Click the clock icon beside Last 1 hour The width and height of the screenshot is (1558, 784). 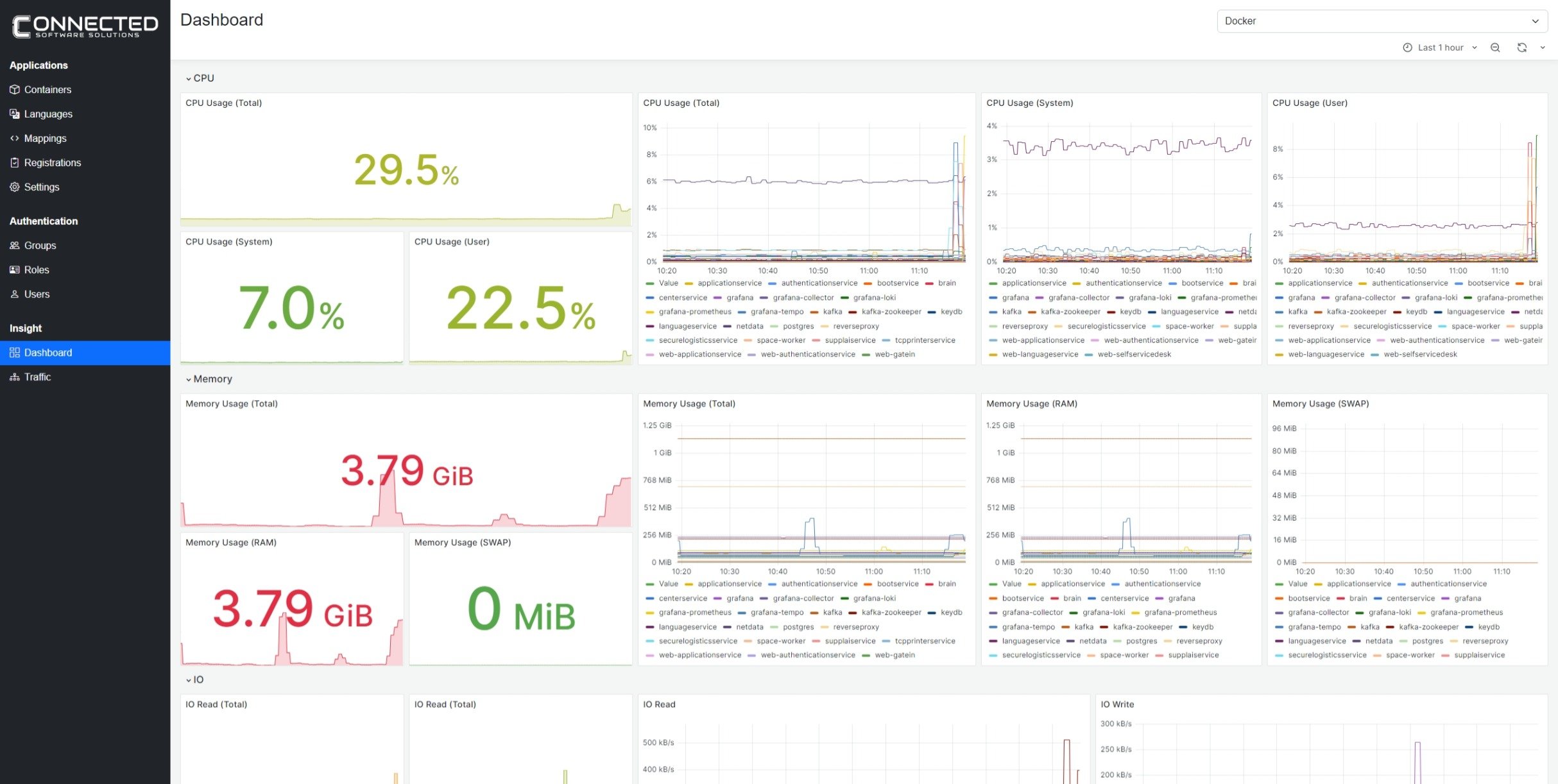pyautogui.click(x=1407, y=47)
